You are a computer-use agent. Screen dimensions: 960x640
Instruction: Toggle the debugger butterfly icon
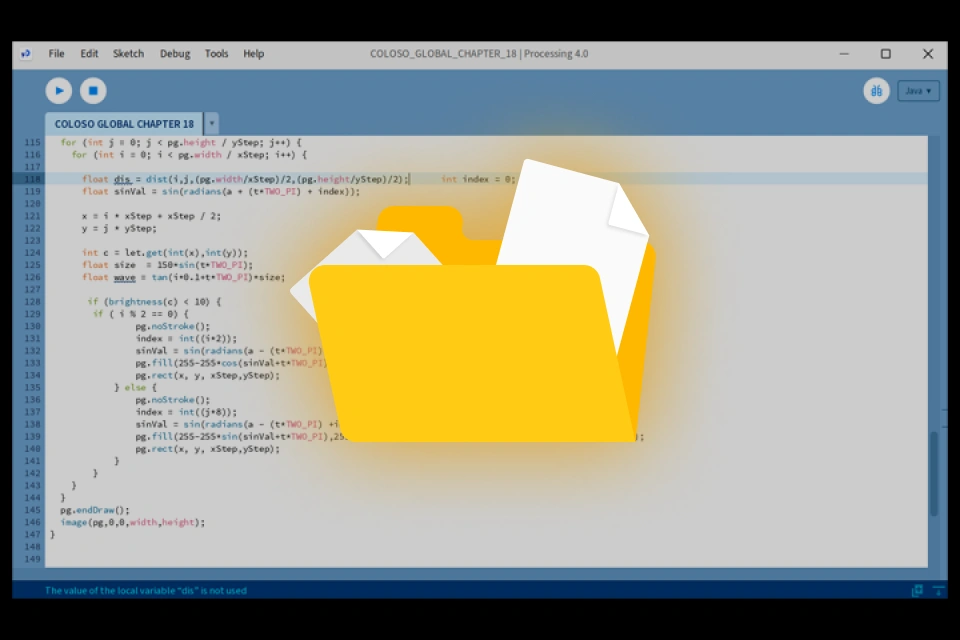pyautogui.click(x=876, y=91)
